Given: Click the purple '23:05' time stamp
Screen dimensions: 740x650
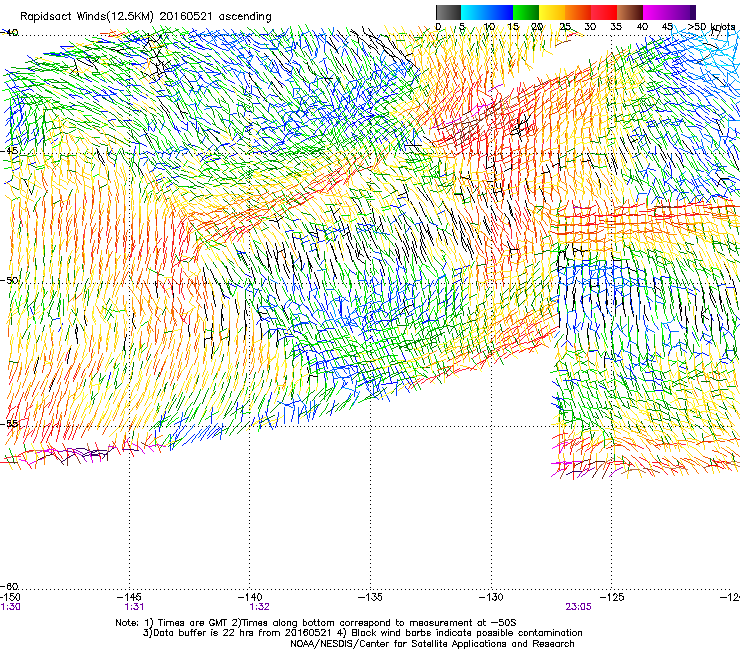Looking at the screenshot, I should click(x=578, y=607).
